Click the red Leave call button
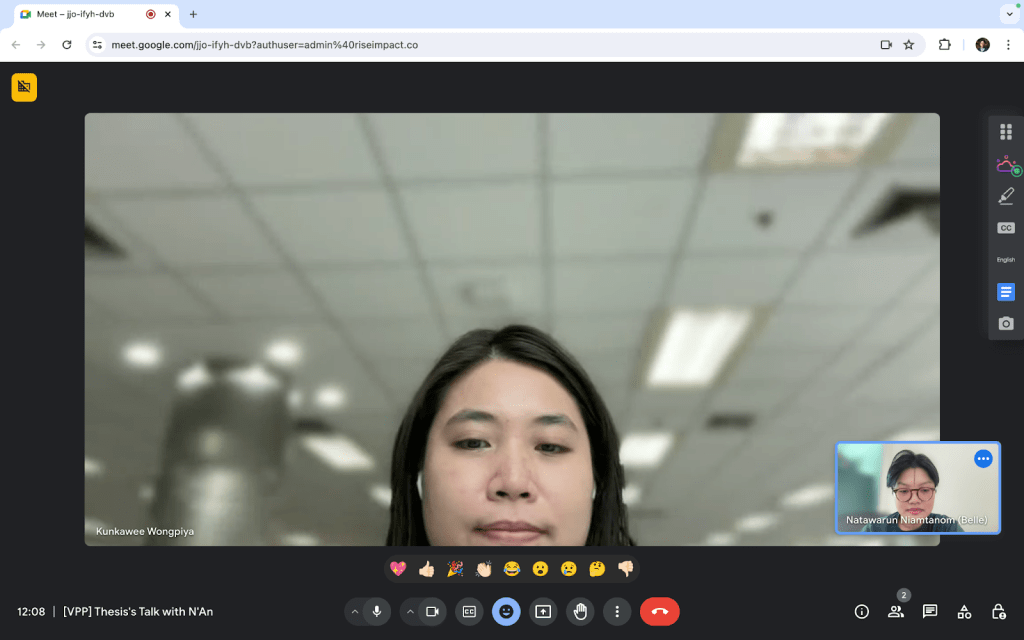The width and height of the screenshot is (1024, 640). pos(659,611)
